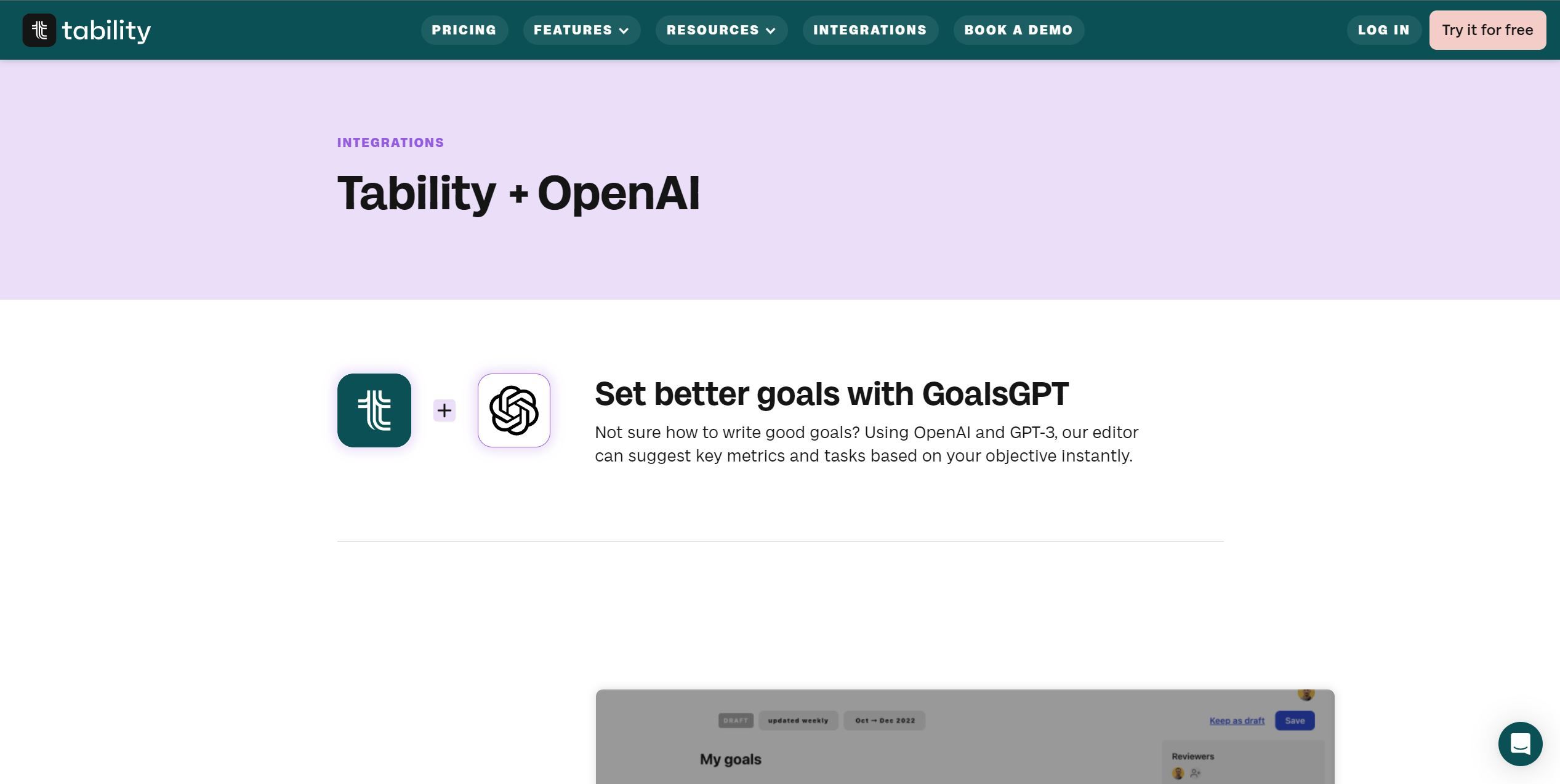
Task: Click the Tability logo icon in header
Action: click(x=39, y=30)
